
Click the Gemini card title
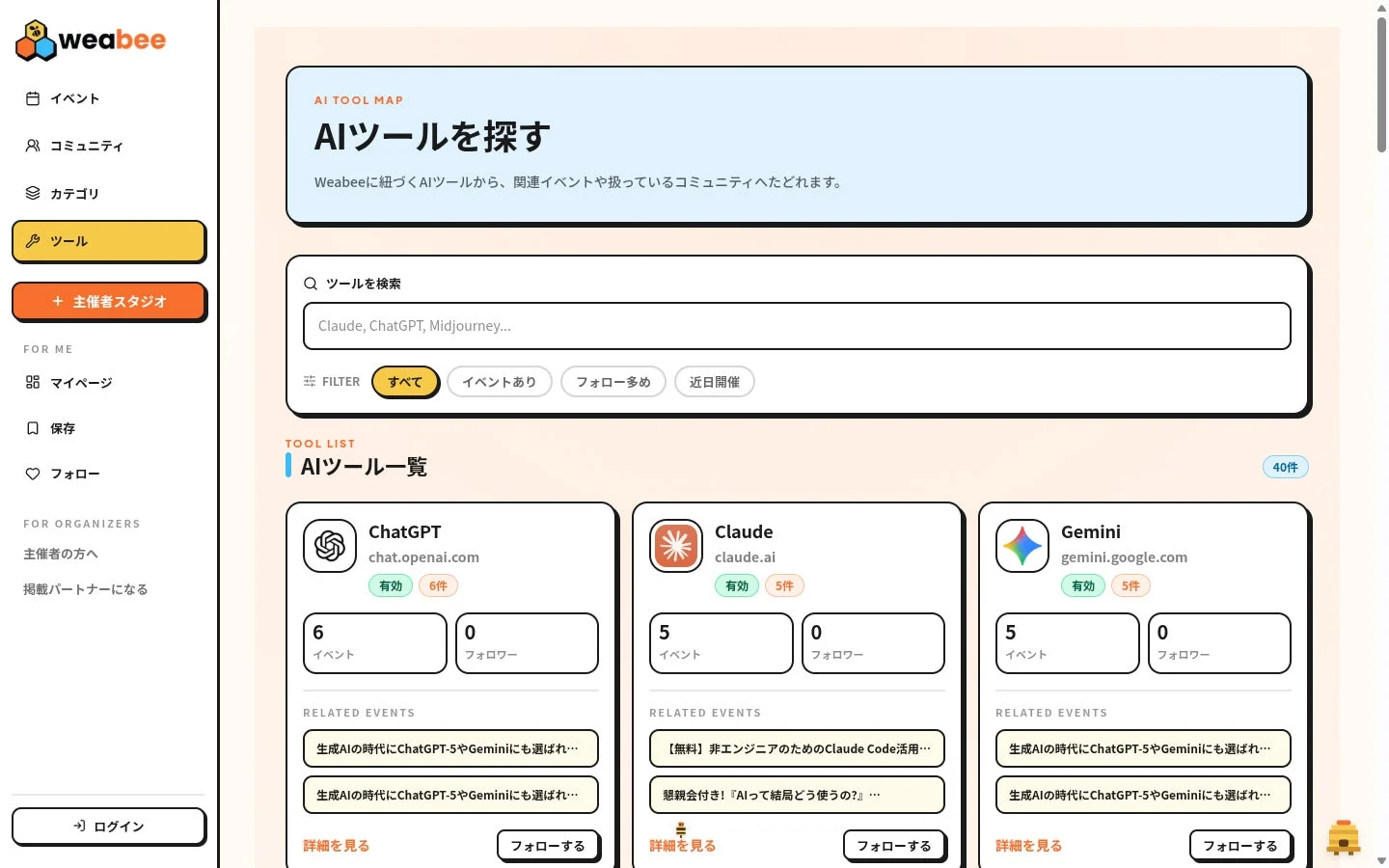[x=1091, y=531]
